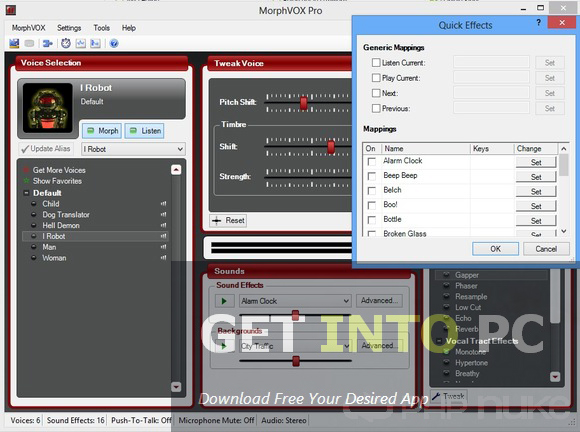Toggle the Resample effect
This screenshot has width=580, height=432.
[x=446, y=296]
